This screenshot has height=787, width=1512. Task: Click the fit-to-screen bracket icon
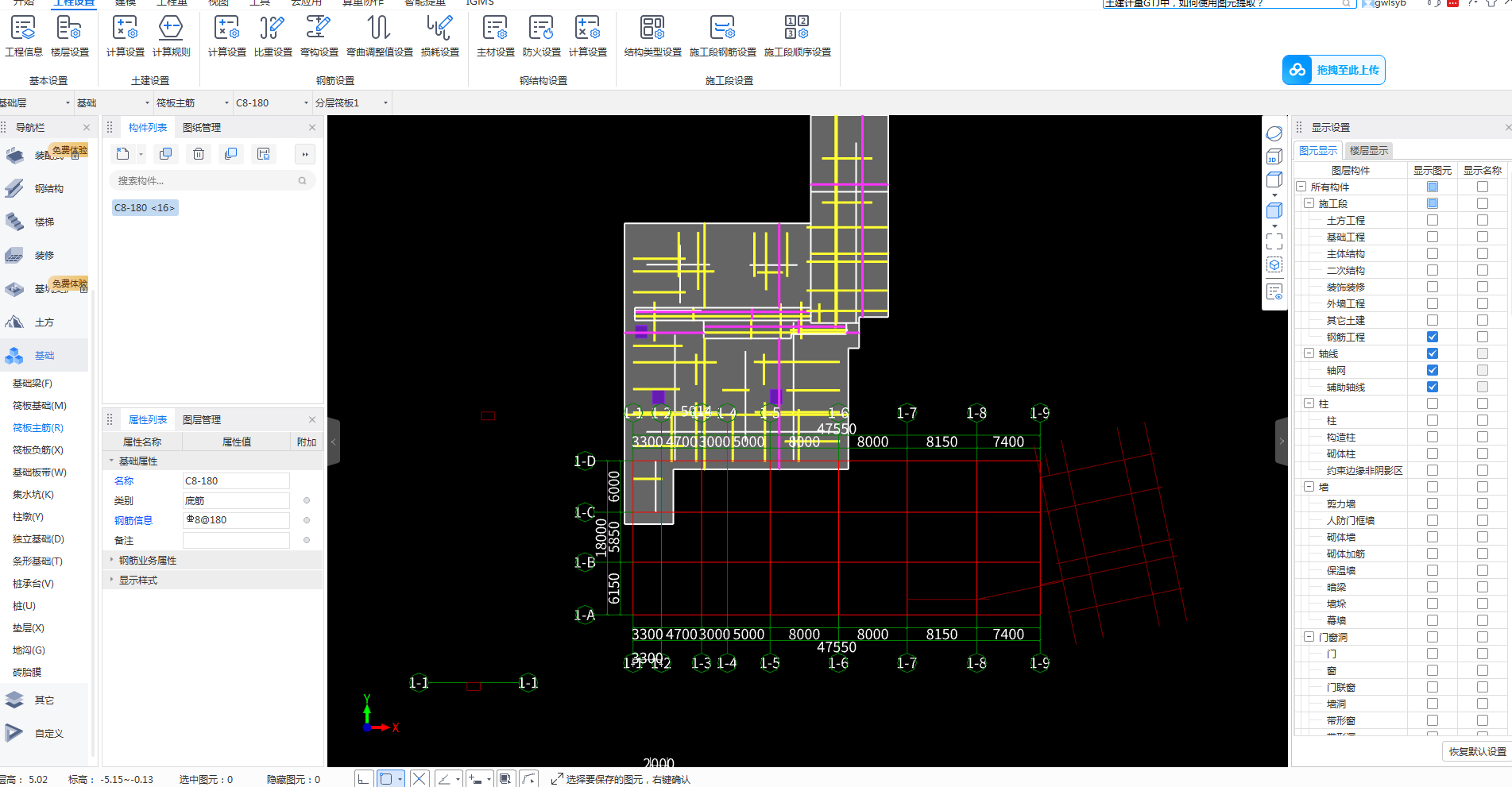[1274, 241]
